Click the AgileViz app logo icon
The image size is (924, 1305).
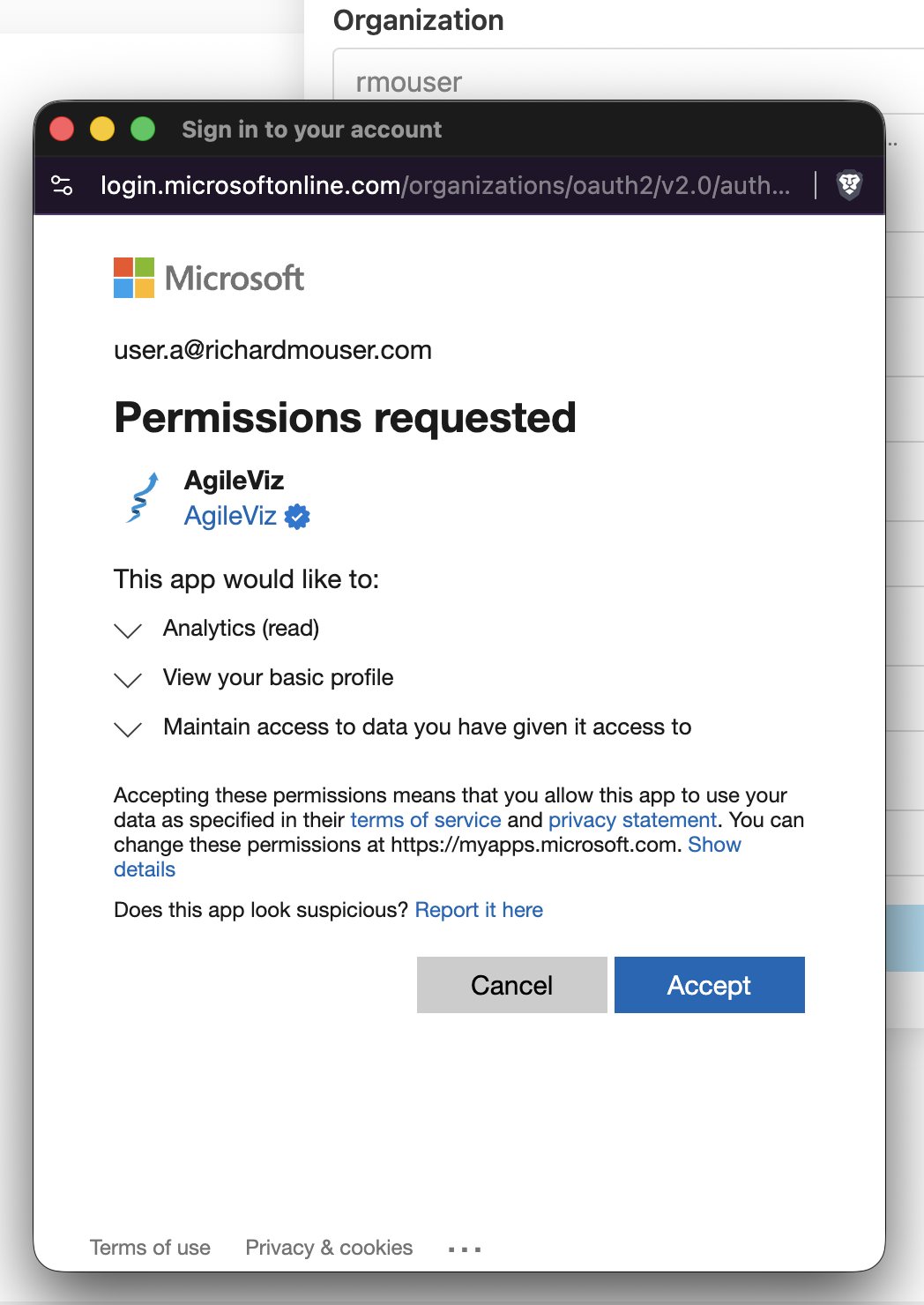141,497
